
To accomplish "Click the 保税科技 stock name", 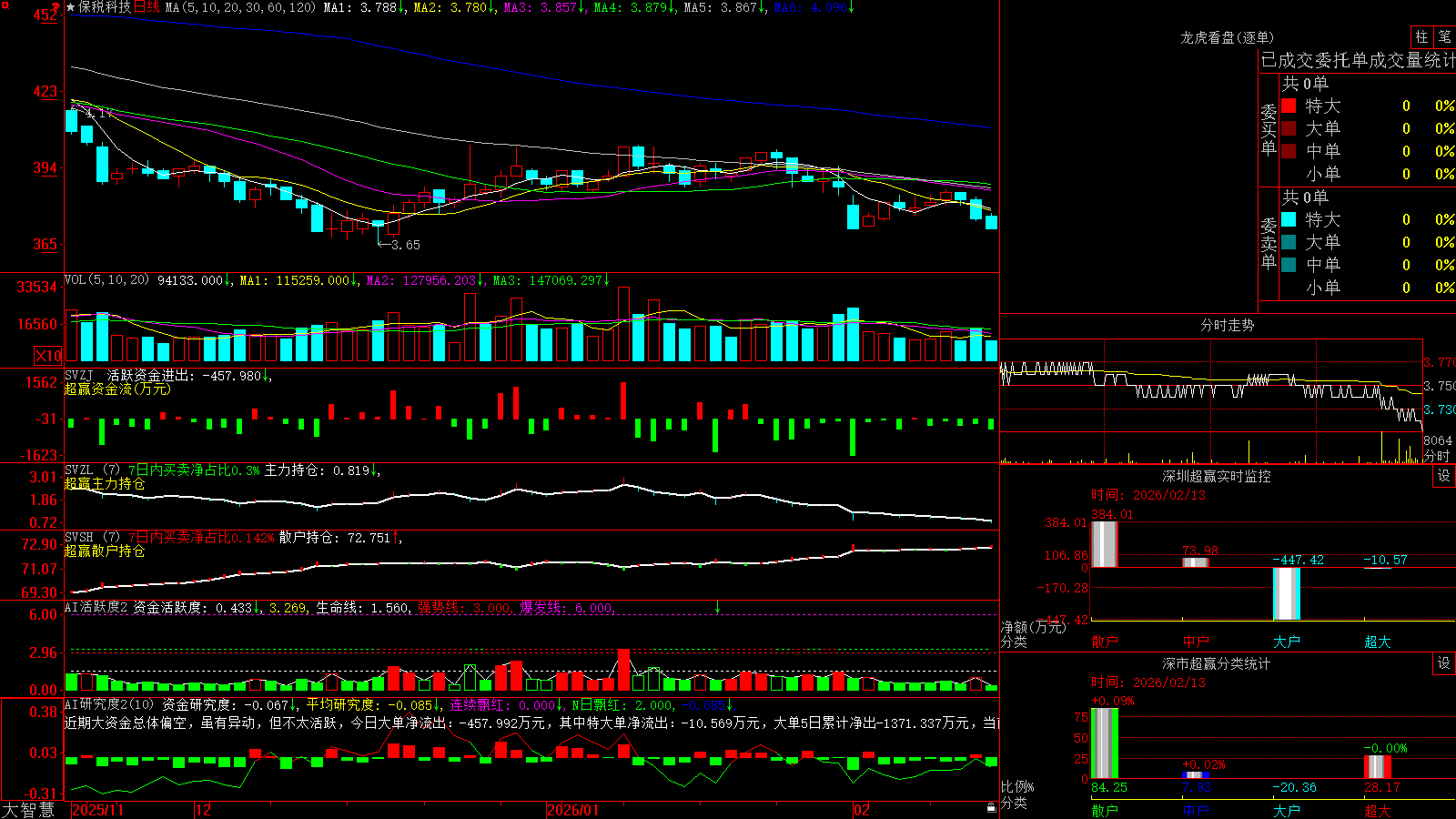I will click(105, 7).
